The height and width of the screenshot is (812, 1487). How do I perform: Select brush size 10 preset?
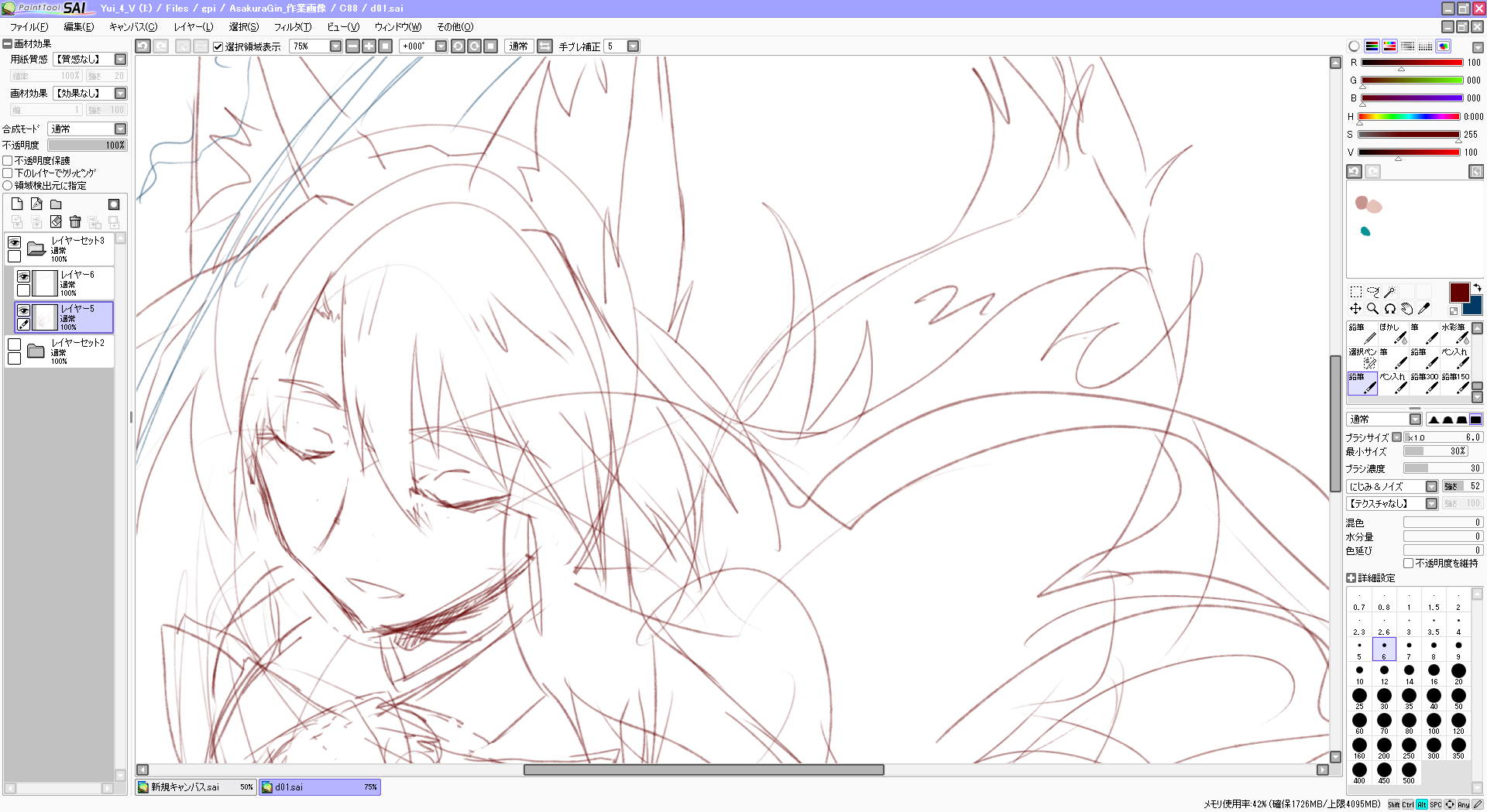[1359, 673]
